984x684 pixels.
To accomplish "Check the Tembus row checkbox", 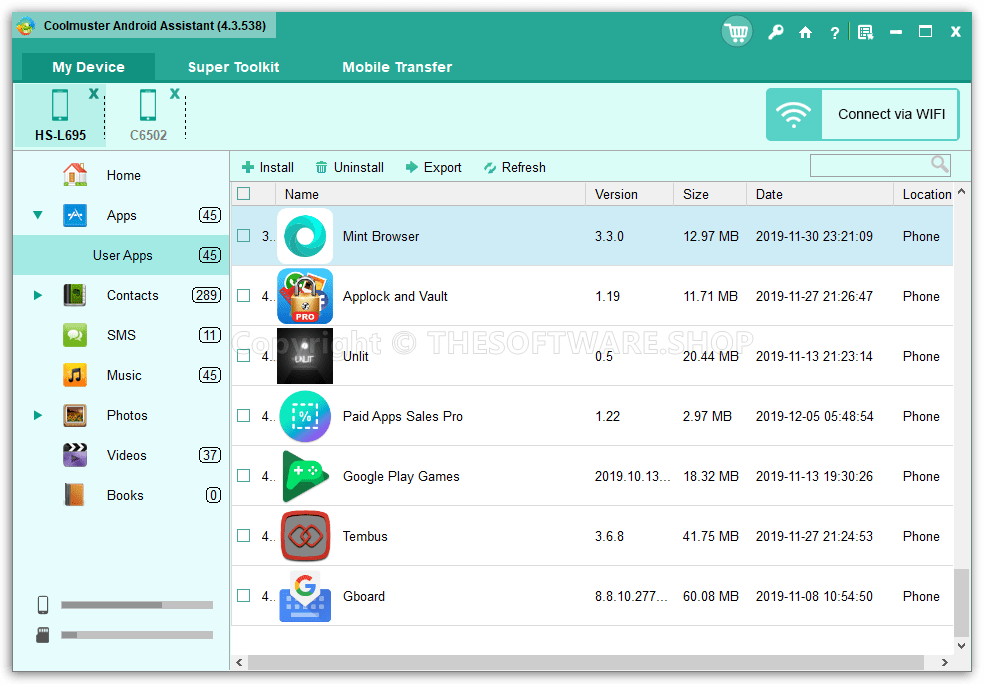I will 243,536.
